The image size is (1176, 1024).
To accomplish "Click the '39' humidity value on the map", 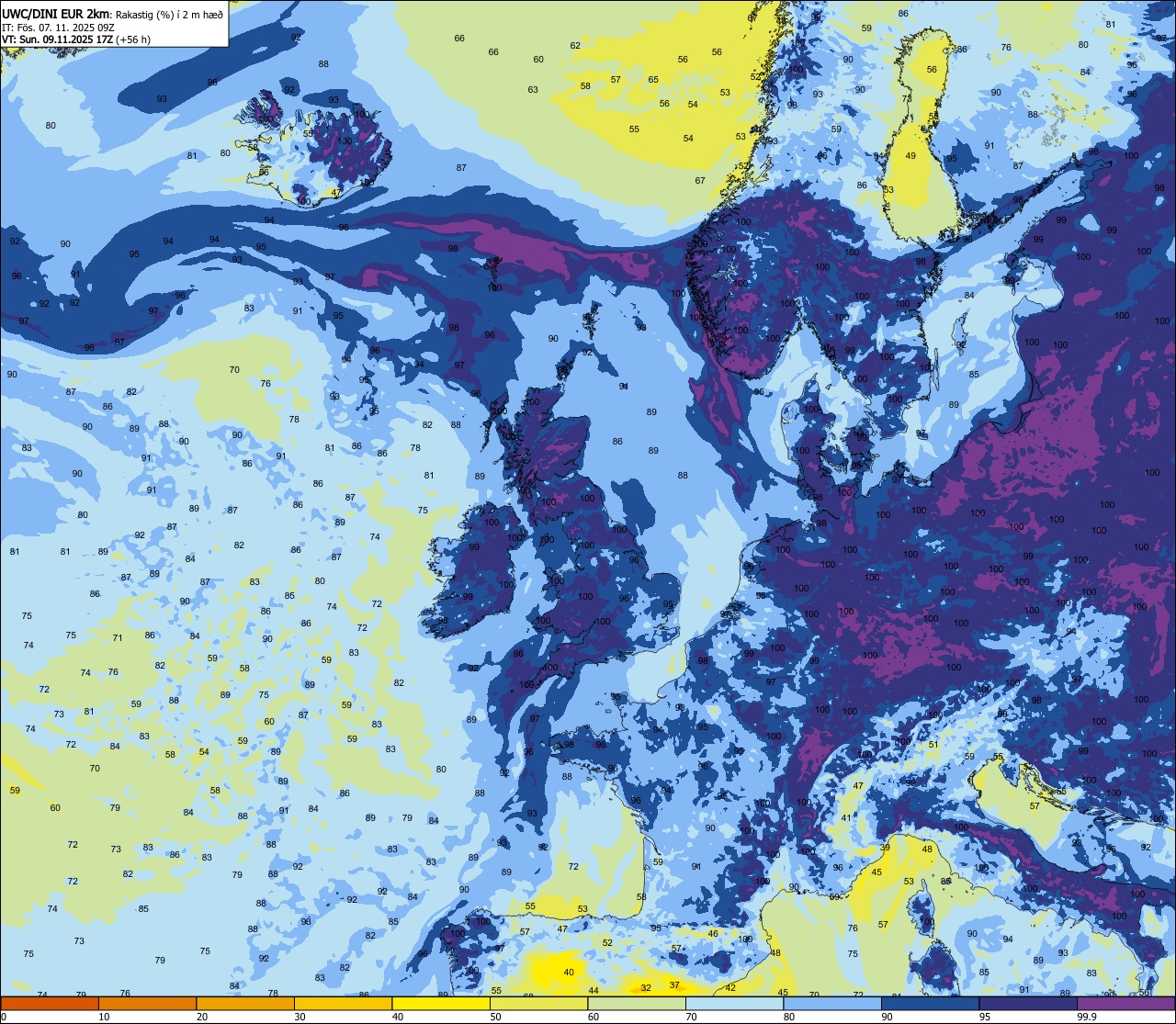I will pos(885,847).
